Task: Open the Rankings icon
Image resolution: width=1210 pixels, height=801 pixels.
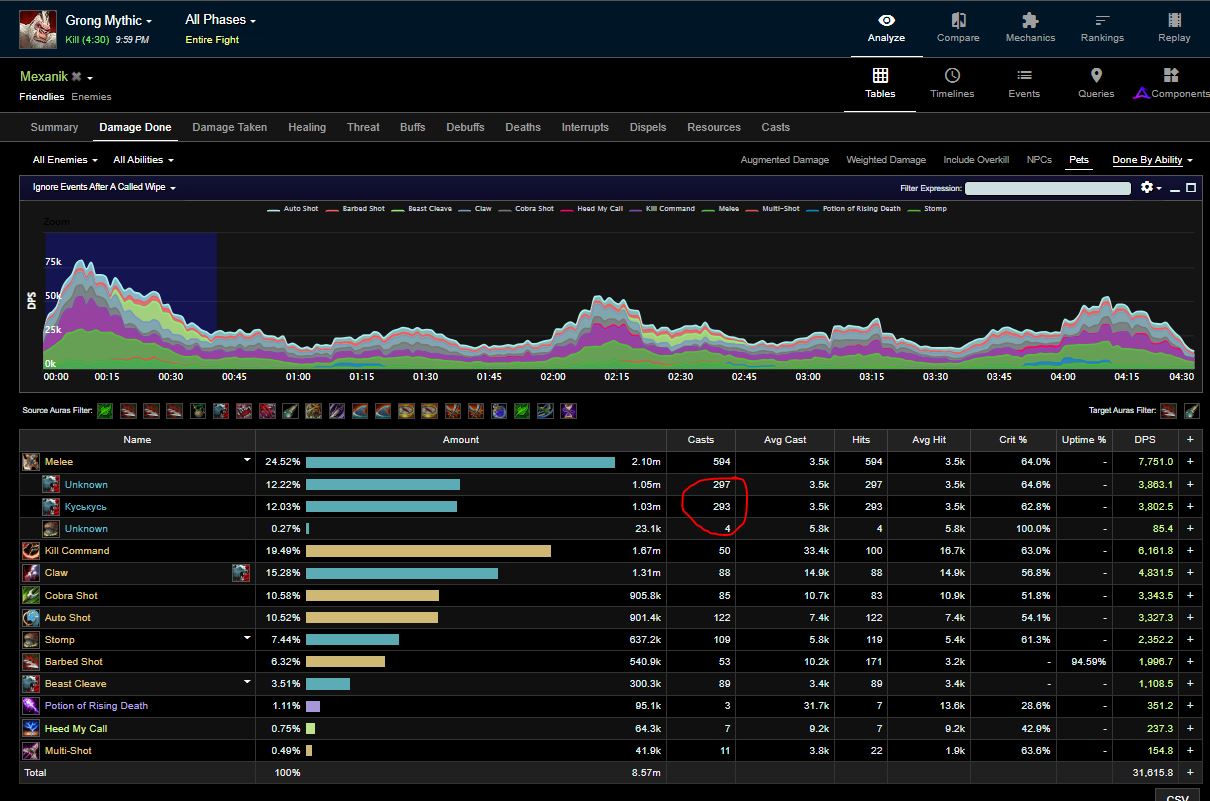Action: pyautogui.click(x=1102, y=21)
